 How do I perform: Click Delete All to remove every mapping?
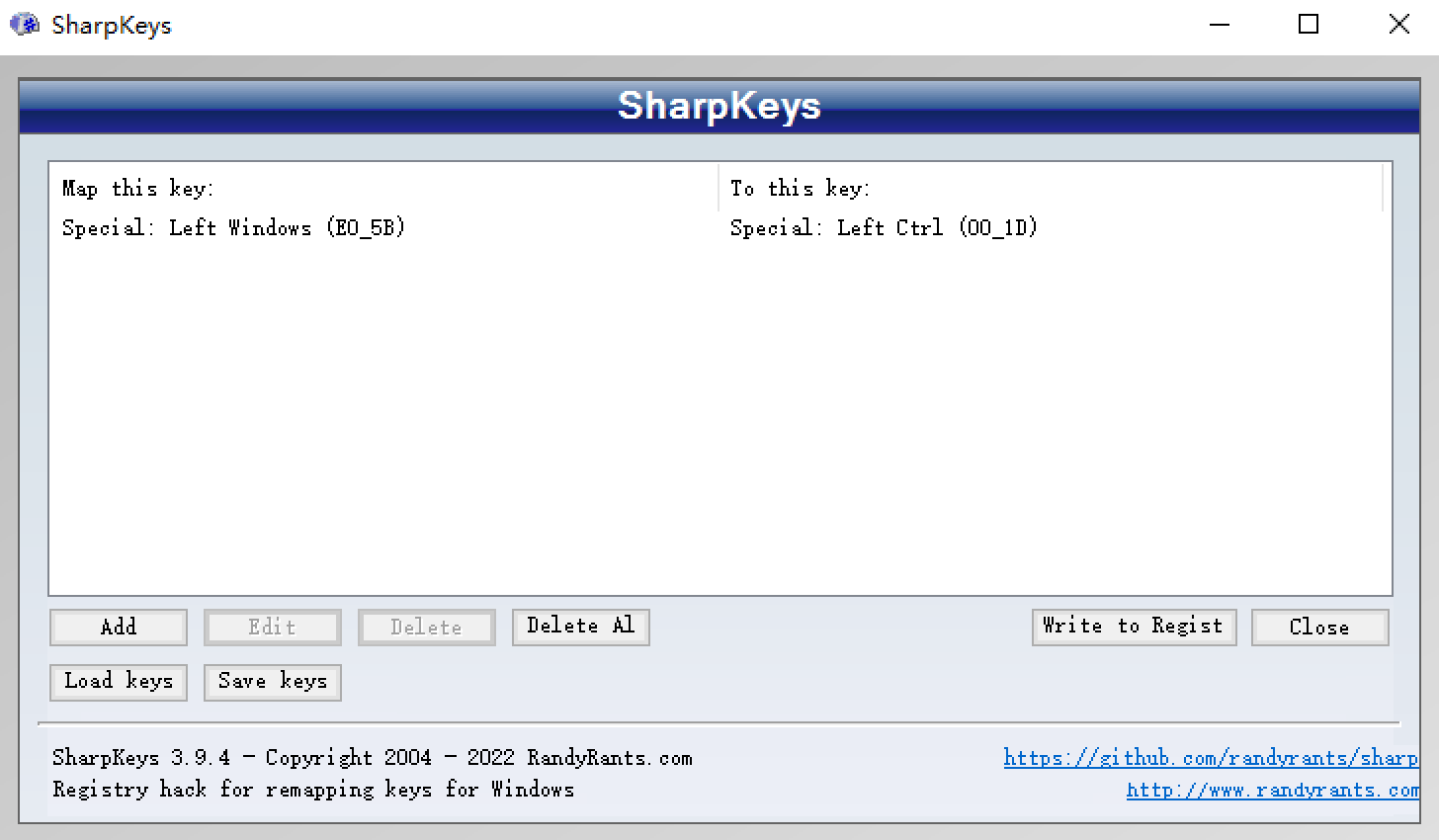[580, 627]
